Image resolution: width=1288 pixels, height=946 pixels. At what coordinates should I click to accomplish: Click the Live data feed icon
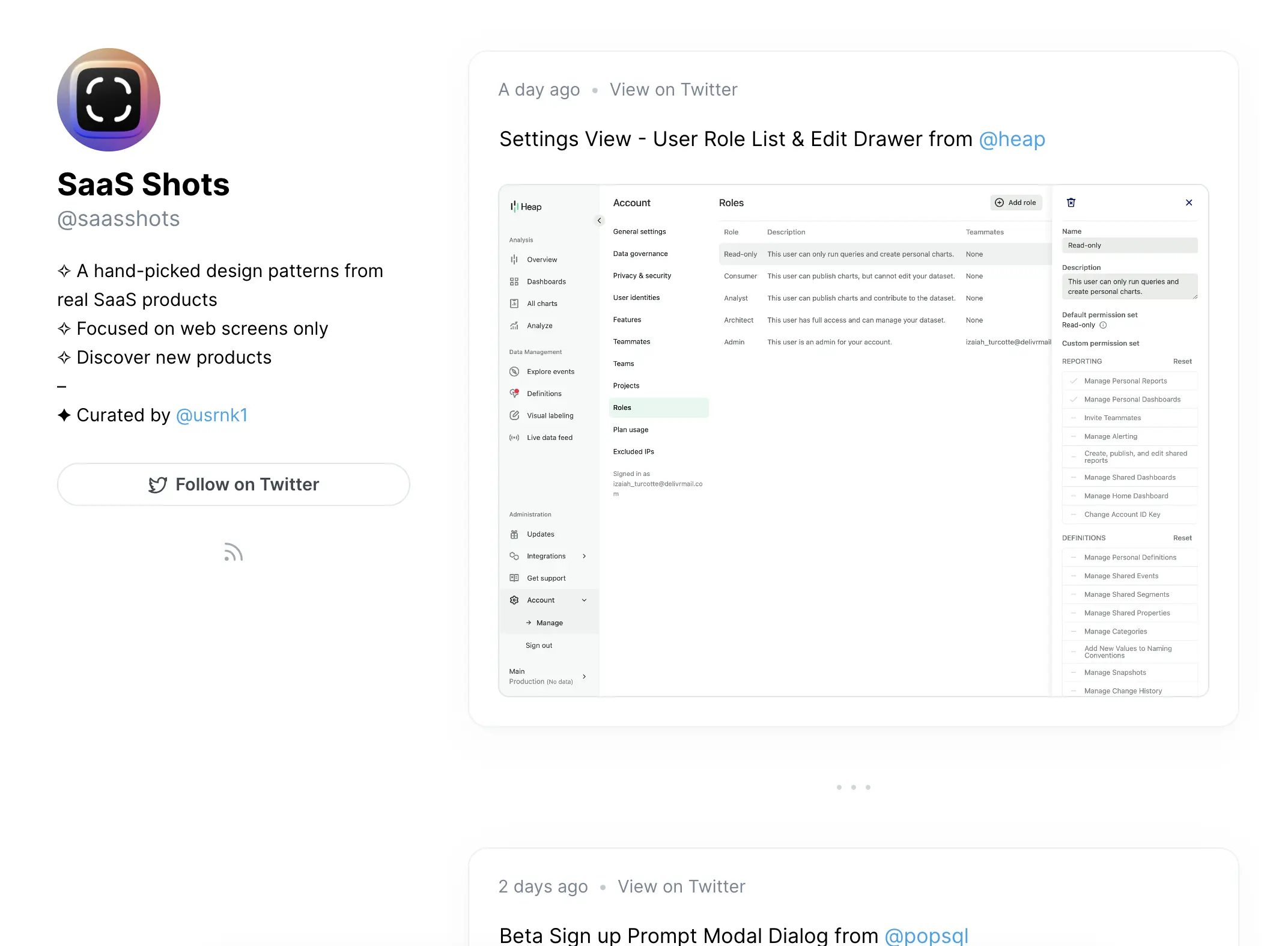point(514,438)
